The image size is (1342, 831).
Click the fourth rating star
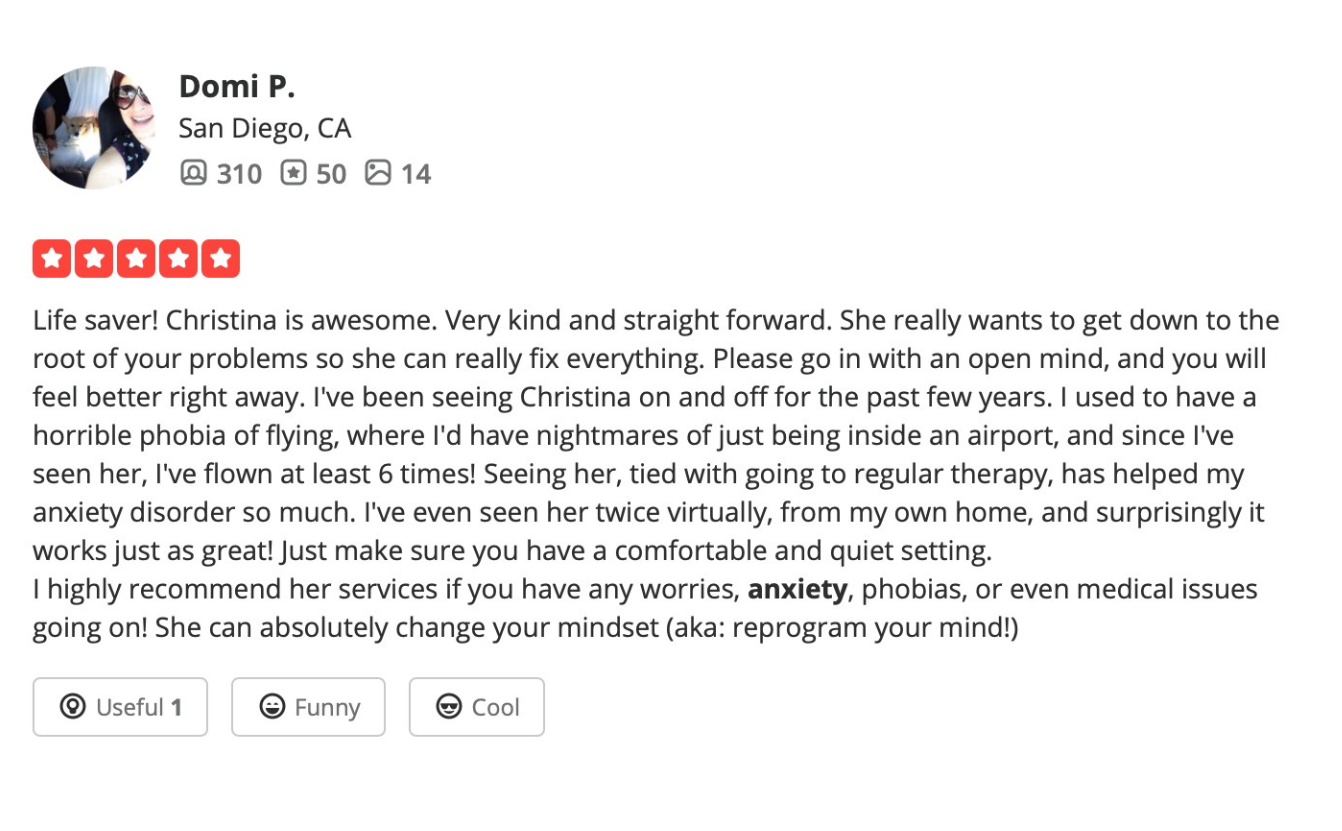(178, 257)
